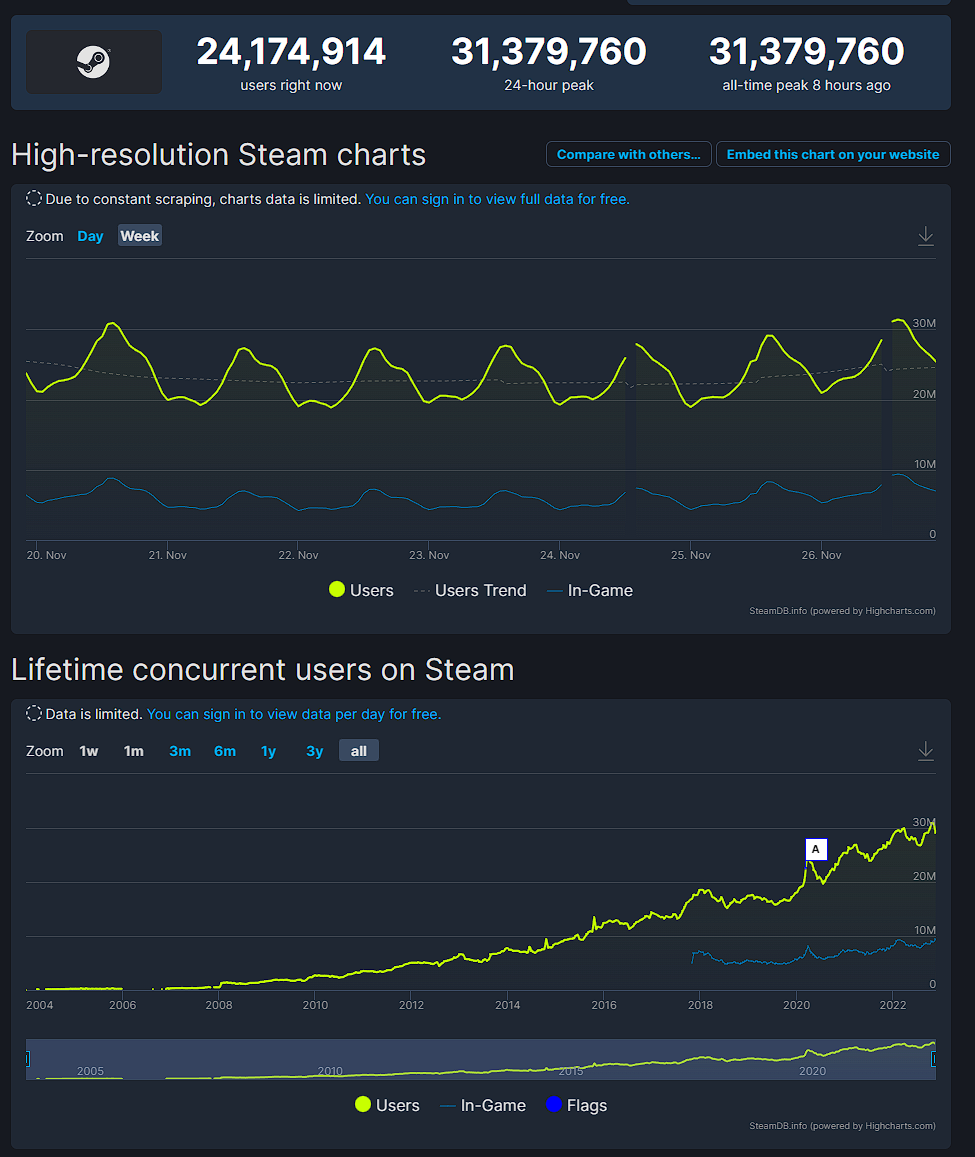Click the 26. Nov axis label
This screenshot has width=975, height=1157.
coord(821,555)
